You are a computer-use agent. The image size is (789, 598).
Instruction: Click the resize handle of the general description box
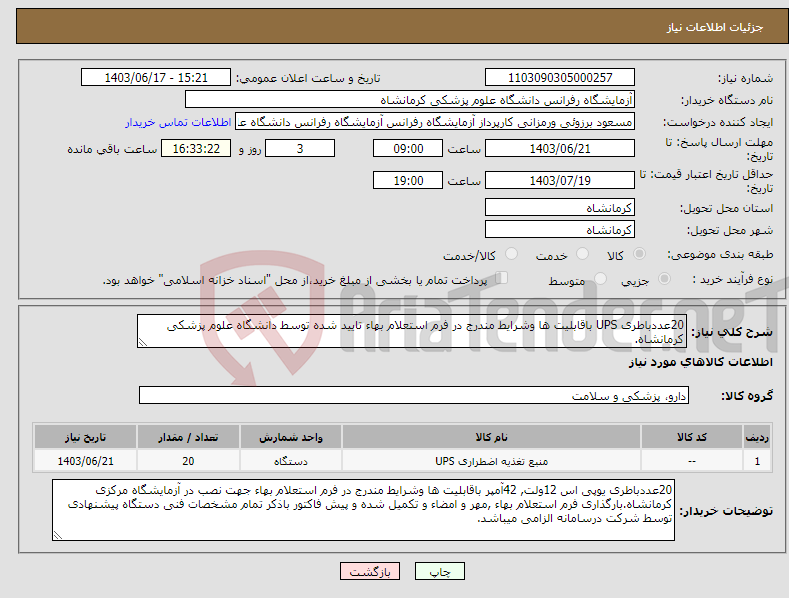pyautogui.click(x=142, y=343)
